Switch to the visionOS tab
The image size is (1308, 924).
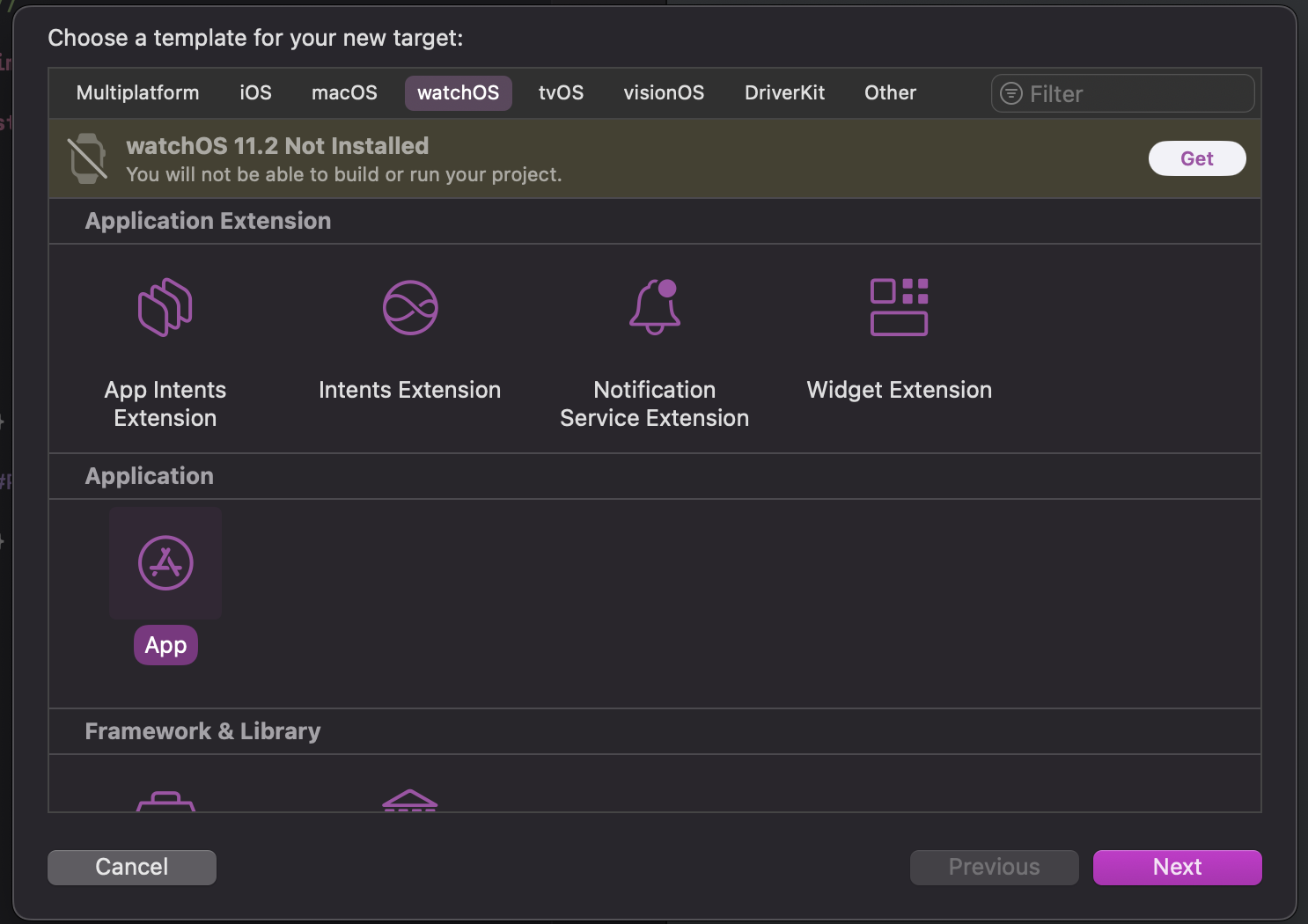664,92
